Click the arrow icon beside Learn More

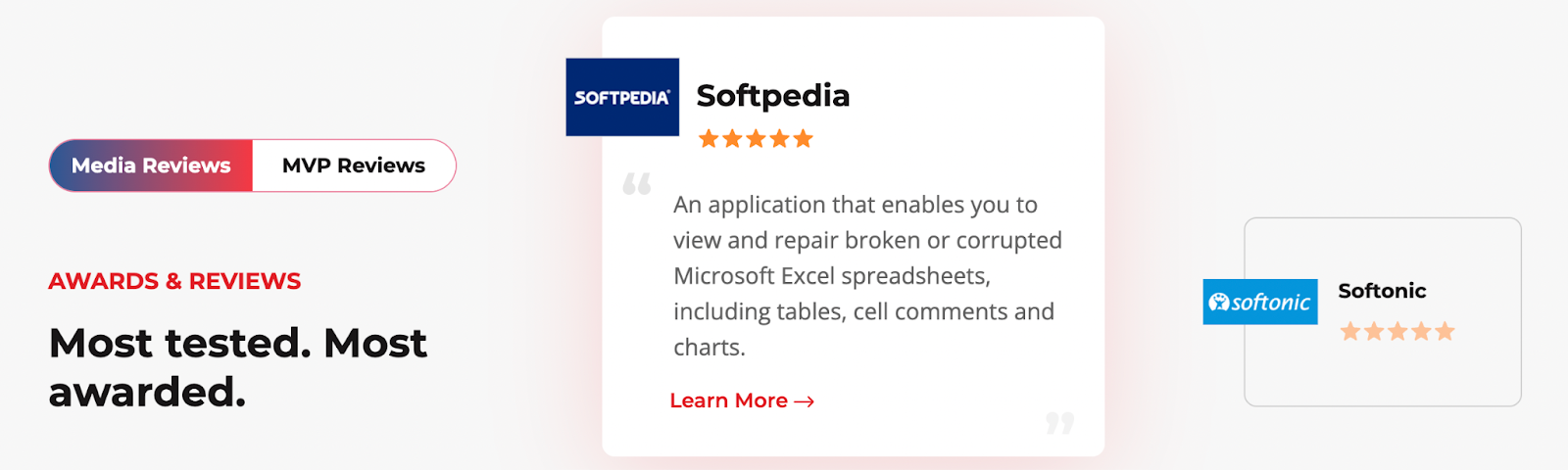point(805,401)
